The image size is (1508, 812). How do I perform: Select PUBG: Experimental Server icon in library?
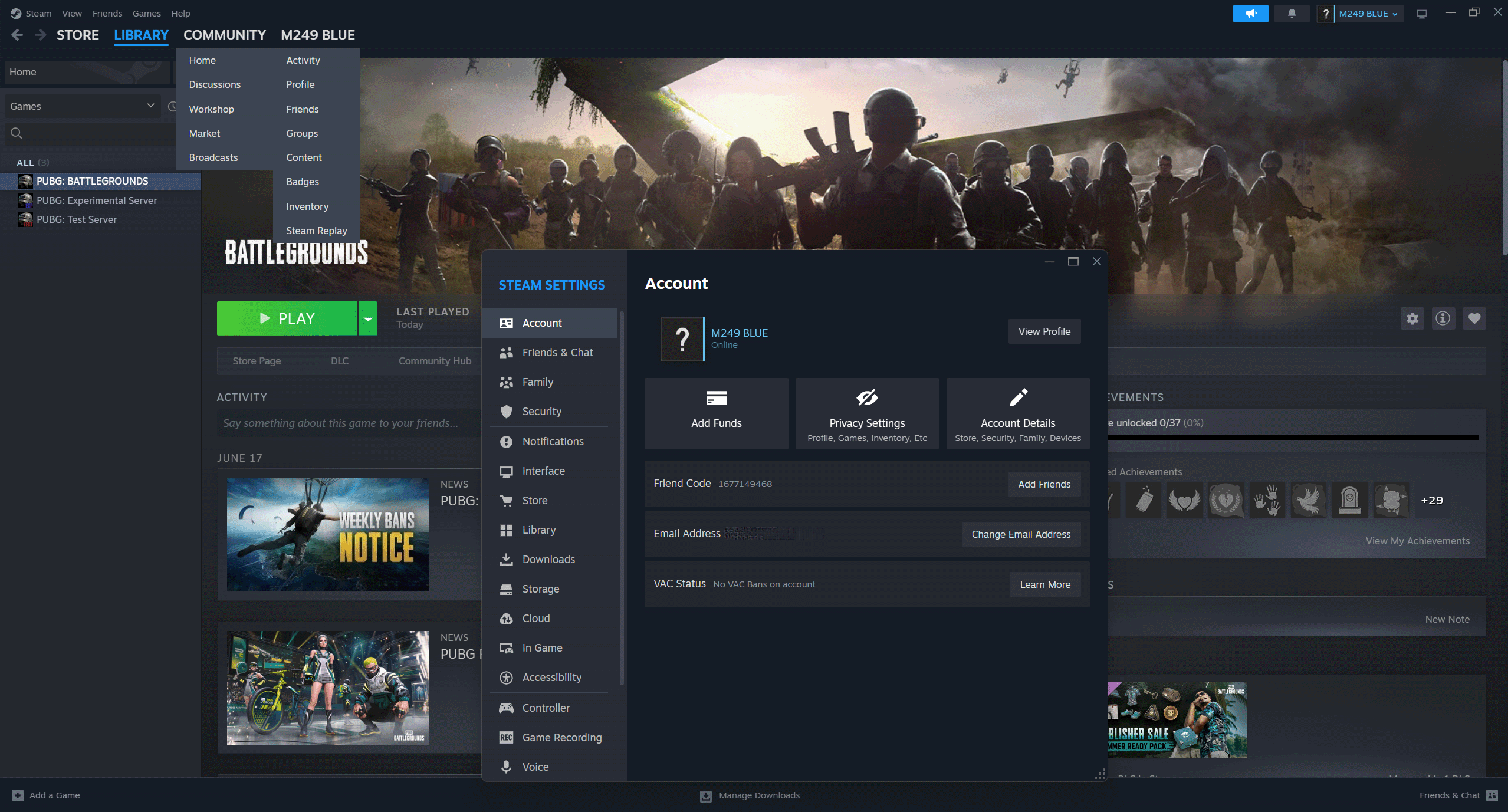(x=25, y=200)
